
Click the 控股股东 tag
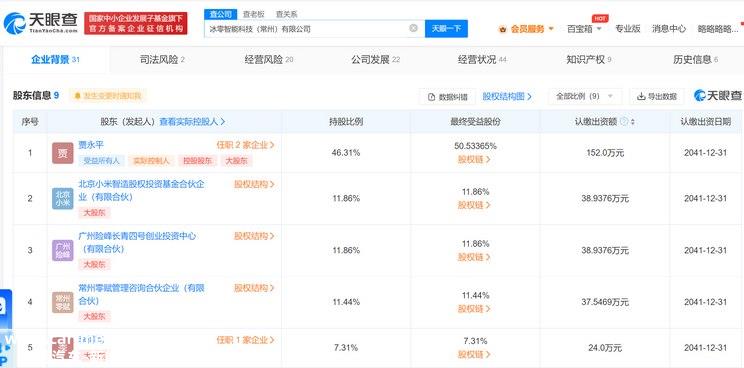[197, 161]
